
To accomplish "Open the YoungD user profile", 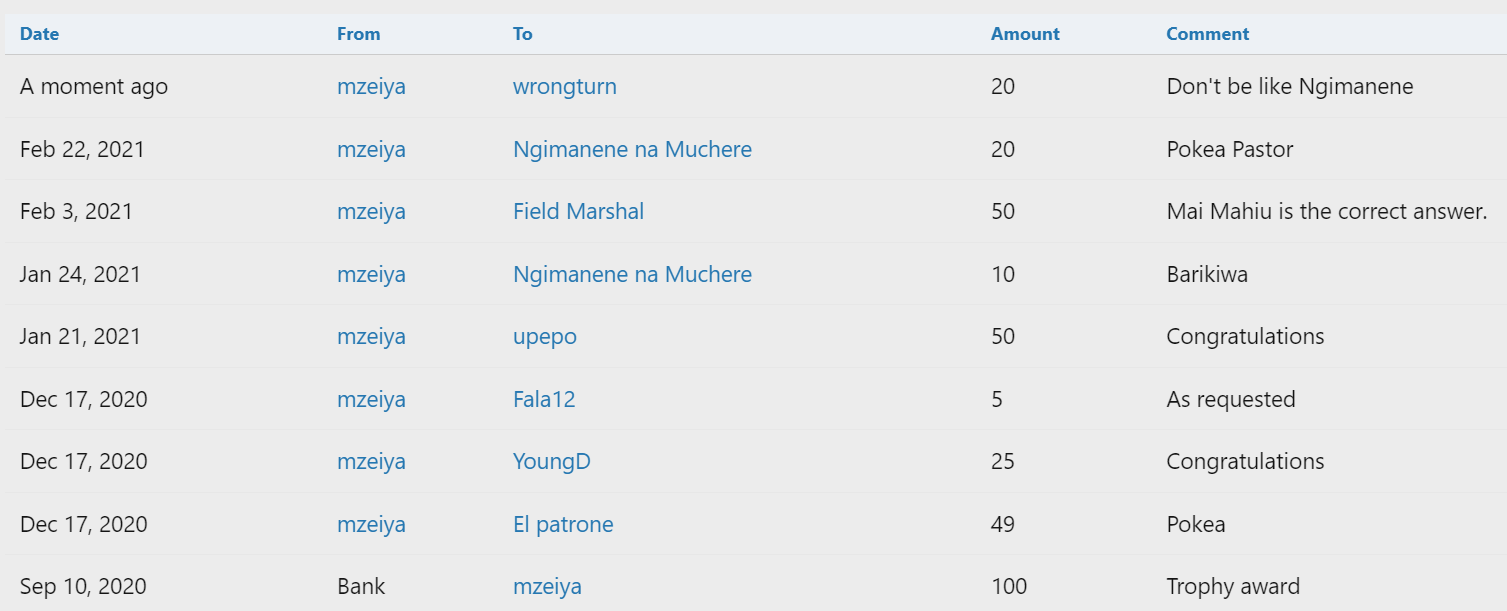I will (551, 462).
